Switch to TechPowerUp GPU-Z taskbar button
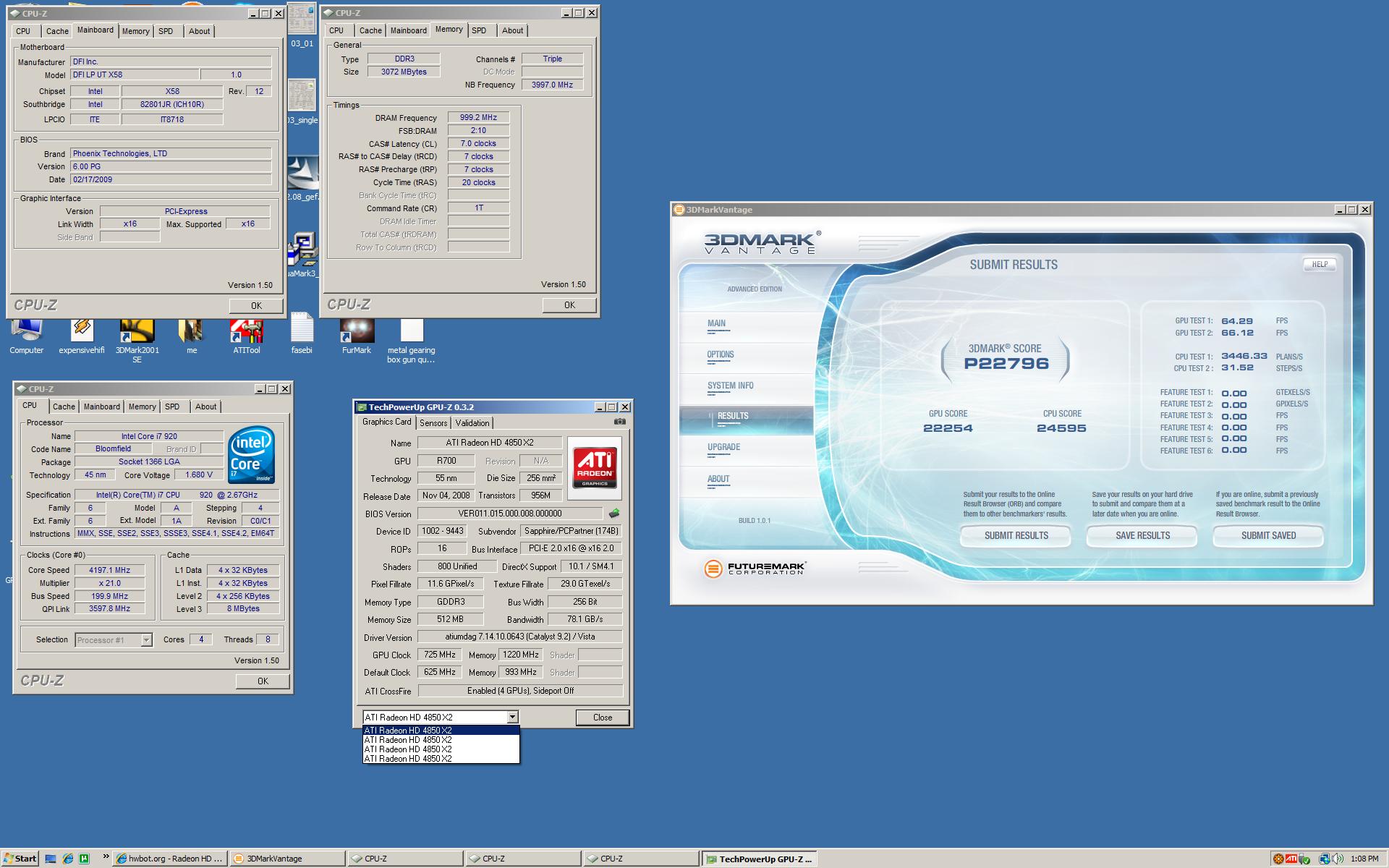 tap(759, 859)
